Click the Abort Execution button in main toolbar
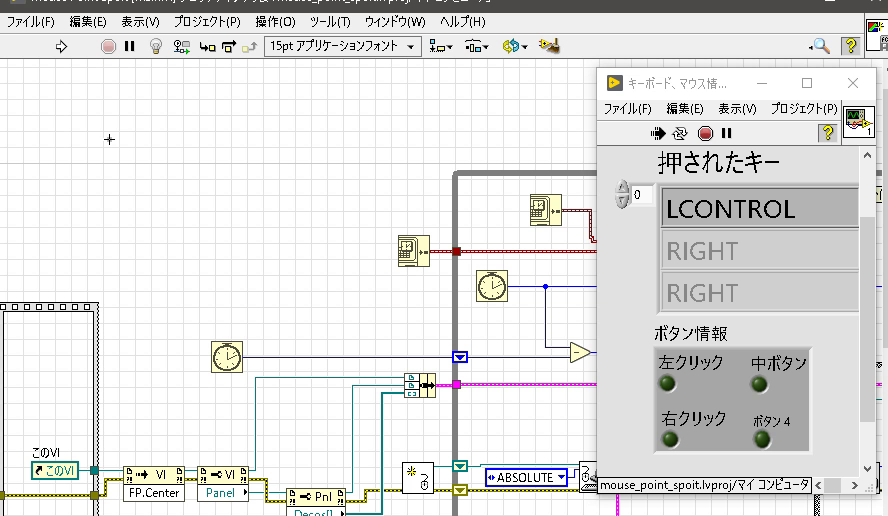The width and height of the screenshot is (888, 516). click(108, 46)
